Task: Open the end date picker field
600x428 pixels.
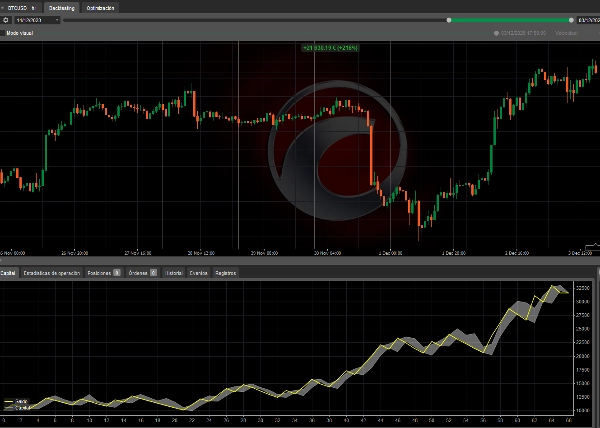Action: click(588, 19)
